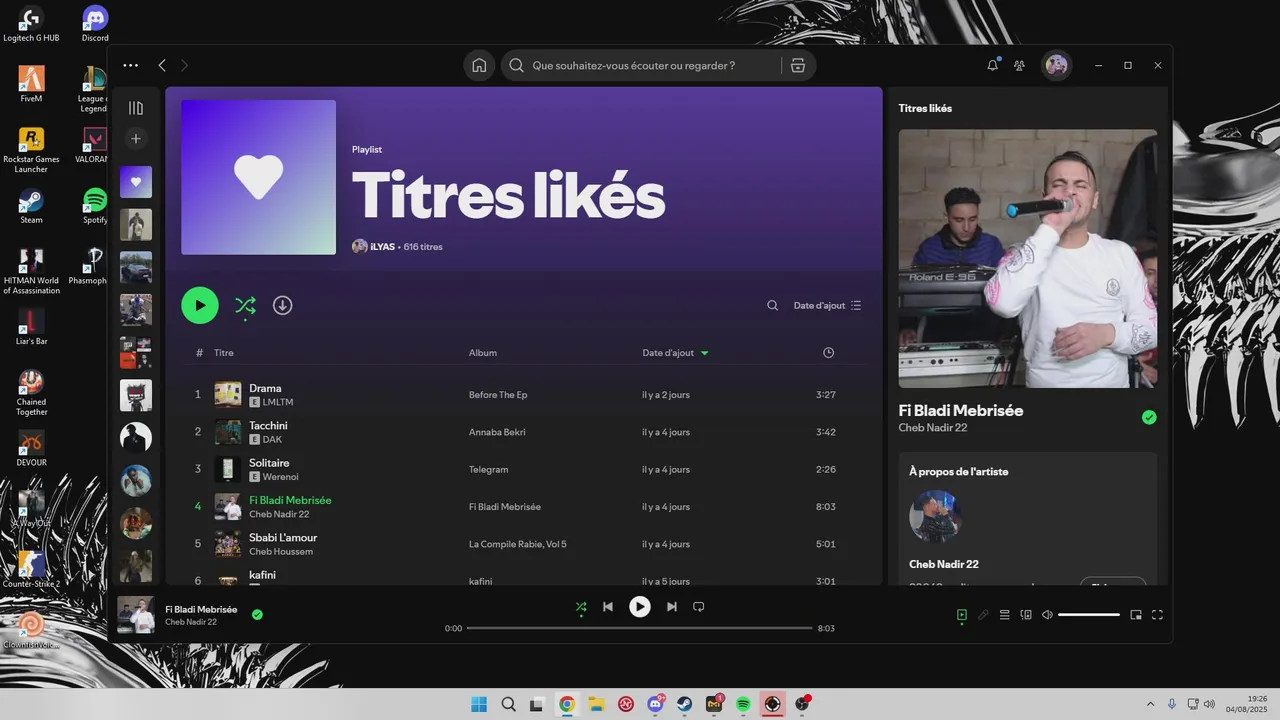Open the play queue

[1005, 615]
